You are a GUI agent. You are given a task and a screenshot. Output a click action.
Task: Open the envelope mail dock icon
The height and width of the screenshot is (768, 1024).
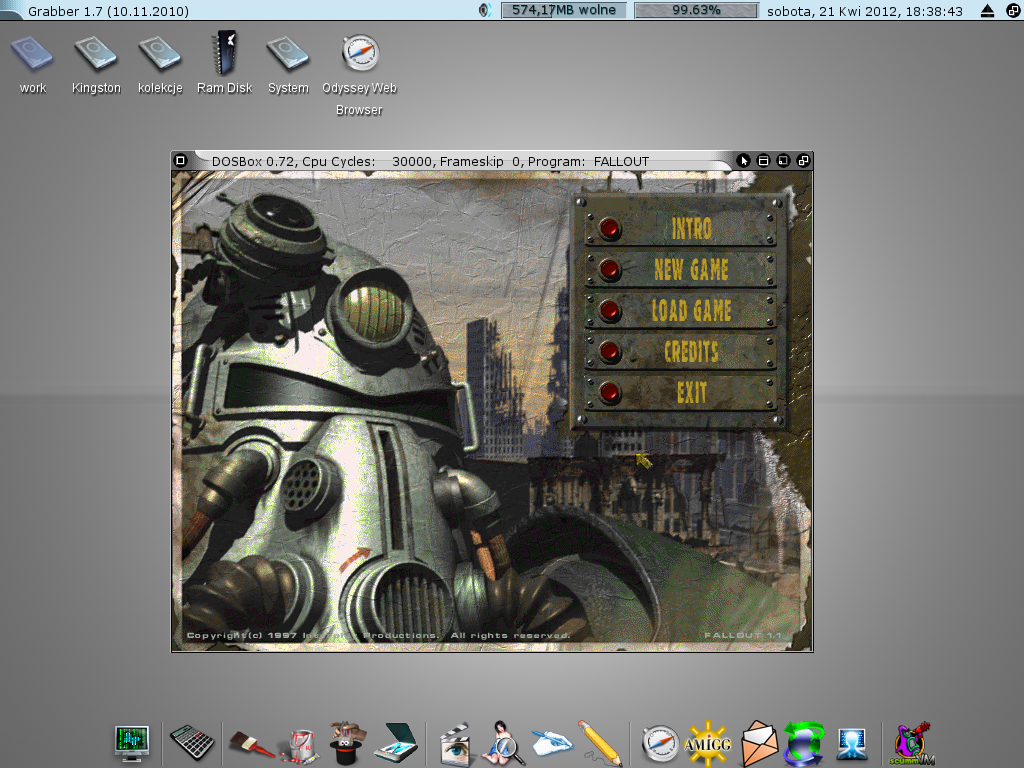pos(759,743)
